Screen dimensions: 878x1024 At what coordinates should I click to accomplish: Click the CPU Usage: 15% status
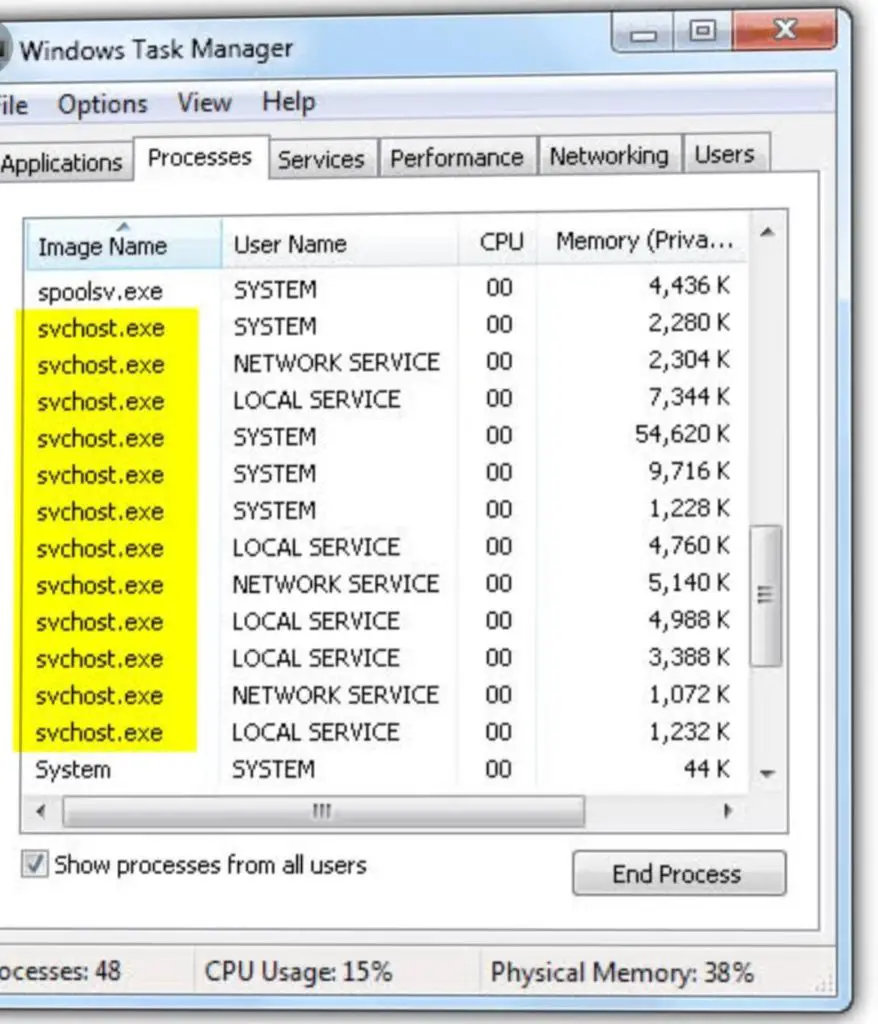click(298, 971)
